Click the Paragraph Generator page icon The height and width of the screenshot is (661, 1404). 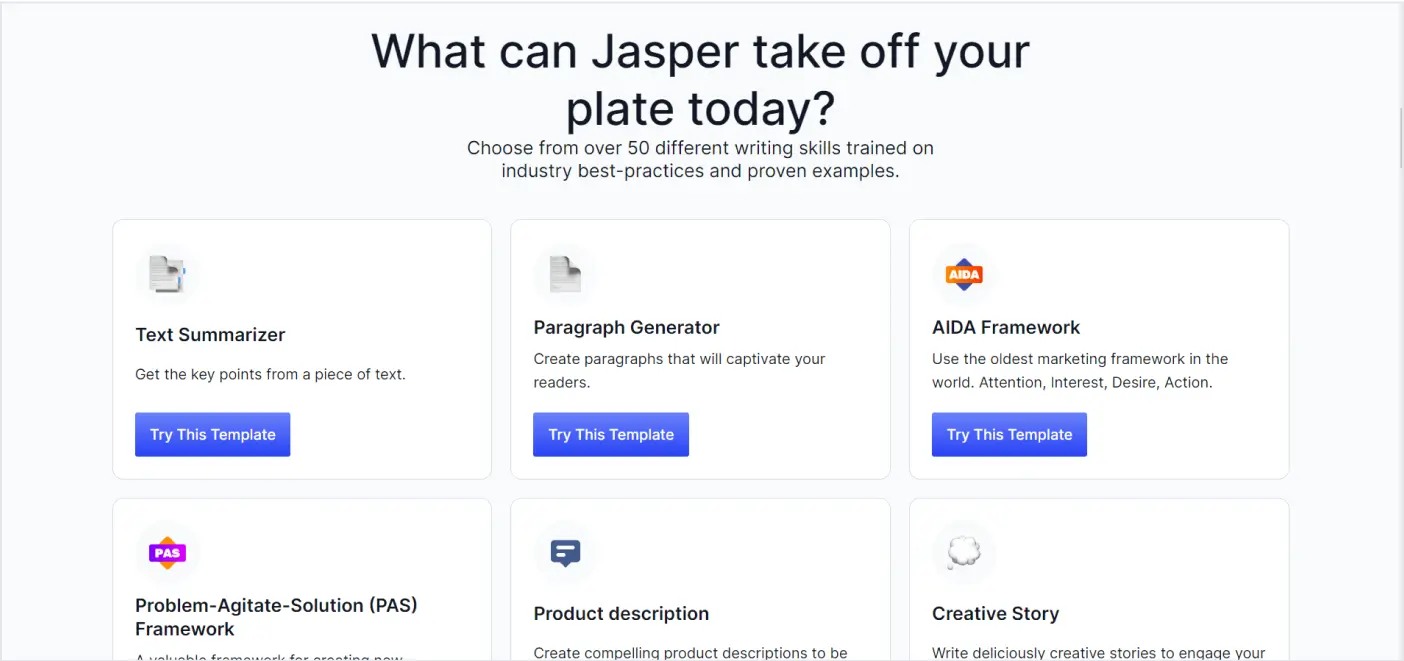coord(565,272)
